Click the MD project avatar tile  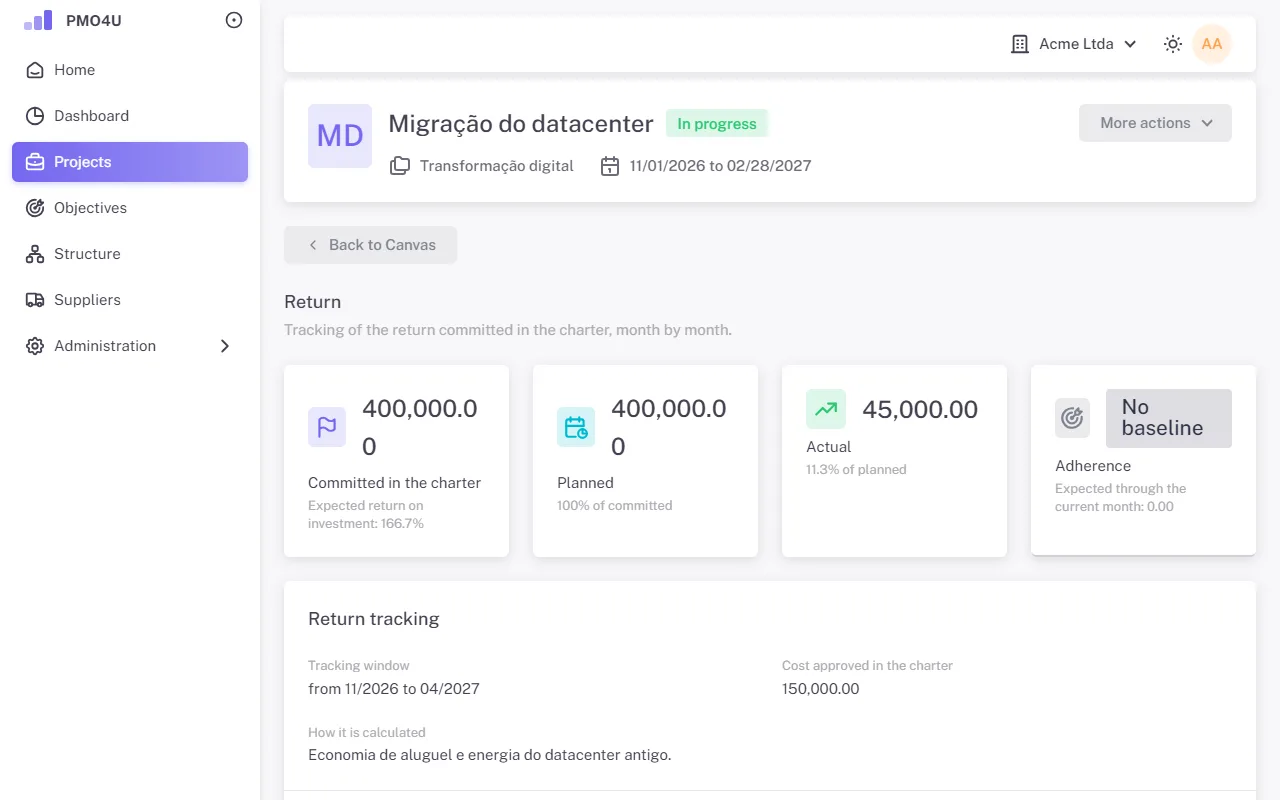[340, 136]
